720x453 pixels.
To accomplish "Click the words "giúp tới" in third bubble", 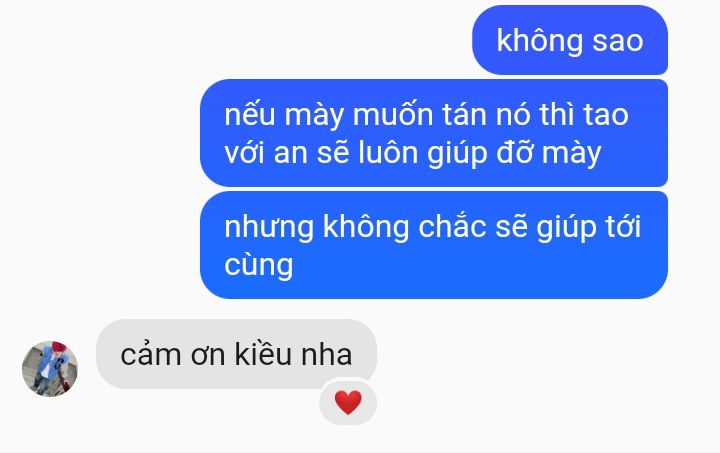I will click(589, 227).
